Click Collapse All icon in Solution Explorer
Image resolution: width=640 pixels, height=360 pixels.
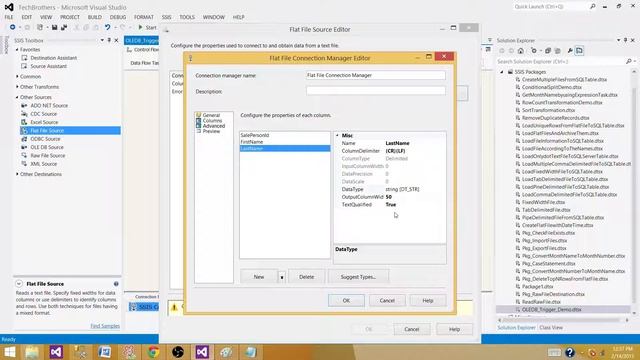pos(548,51)
